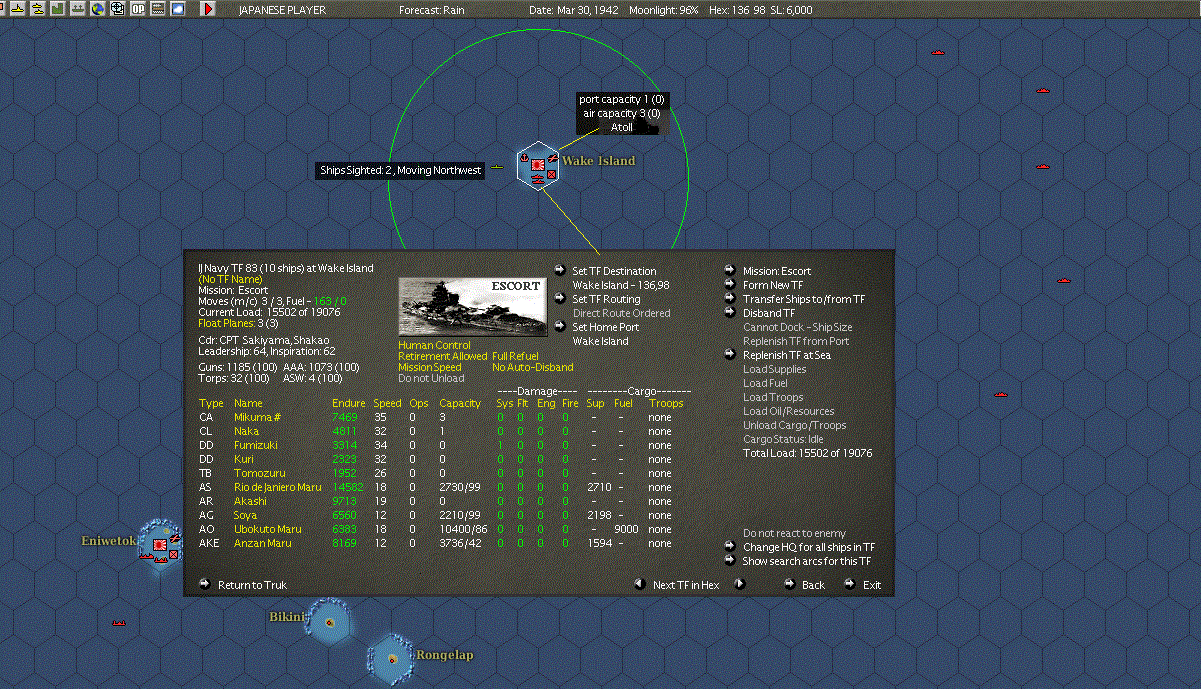
Task: Click the Disband TF arrow icon
Action: click(731, 313)
